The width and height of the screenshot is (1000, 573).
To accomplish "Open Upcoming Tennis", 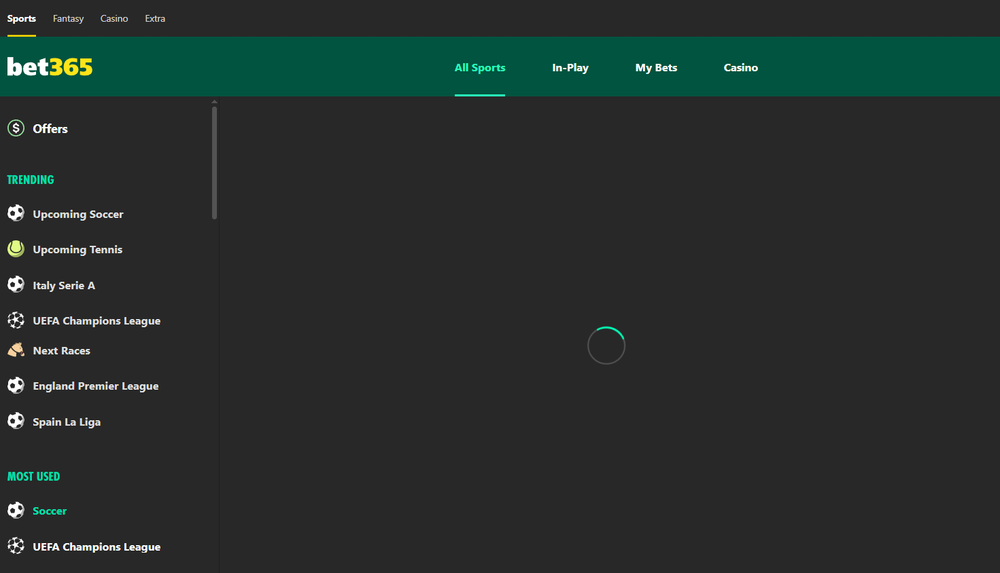I will (77, 249).
